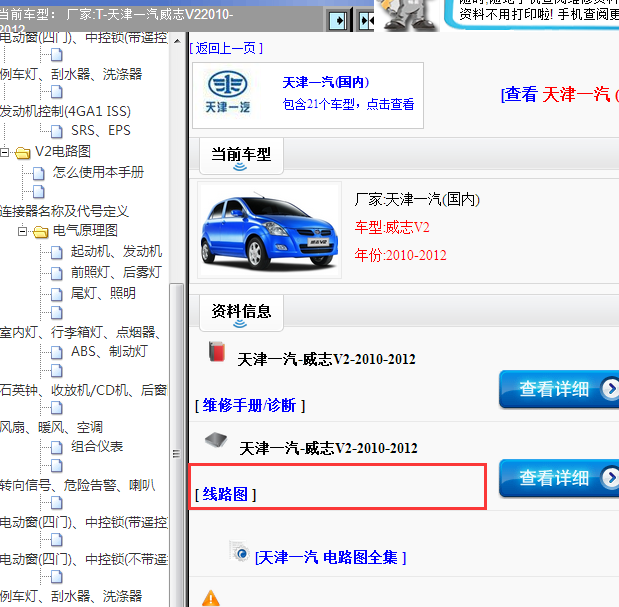Open the 天津一汽 电路图全集 link
The width and height of the screenshot is (619, 607).
pyautogui.click(x=330, y=557)
